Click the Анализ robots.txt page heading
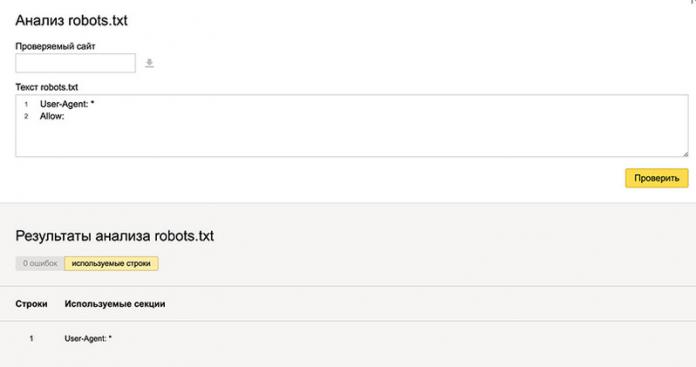 coord(71,20)
